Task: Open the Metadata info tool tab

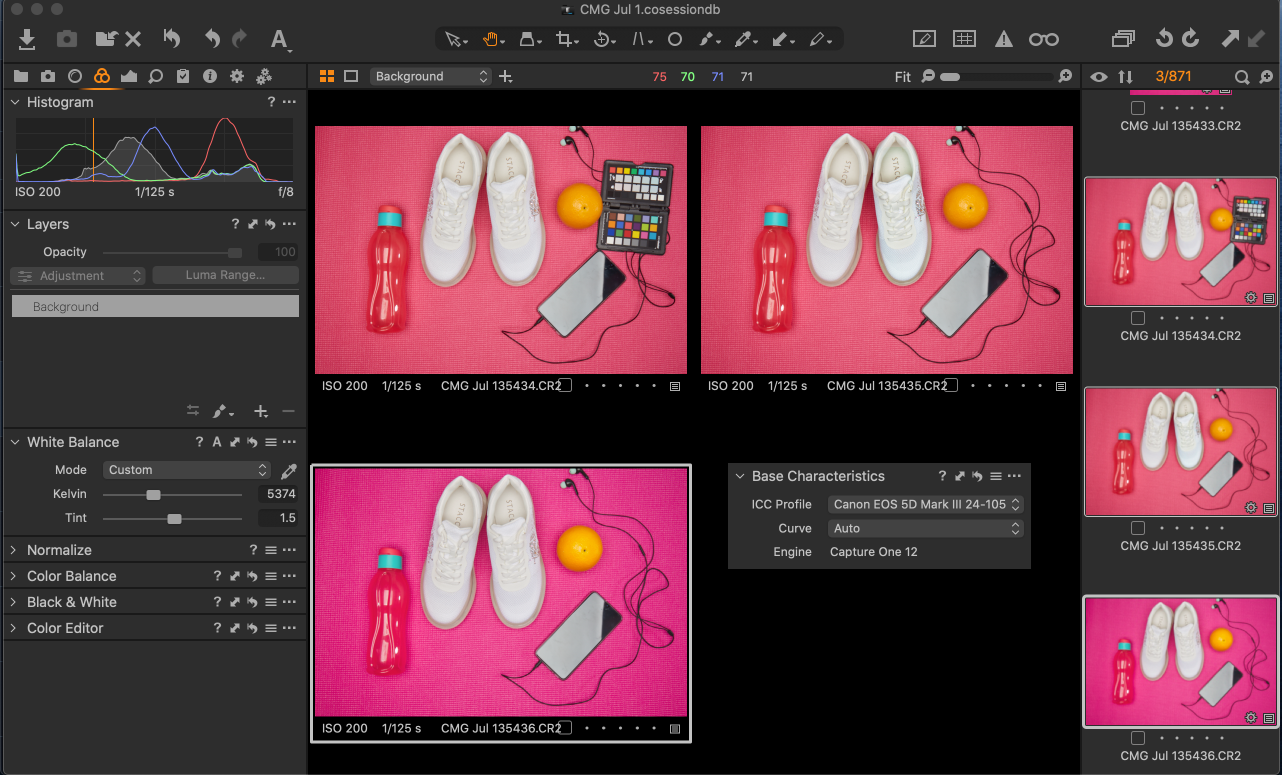Action: (210, 76)
